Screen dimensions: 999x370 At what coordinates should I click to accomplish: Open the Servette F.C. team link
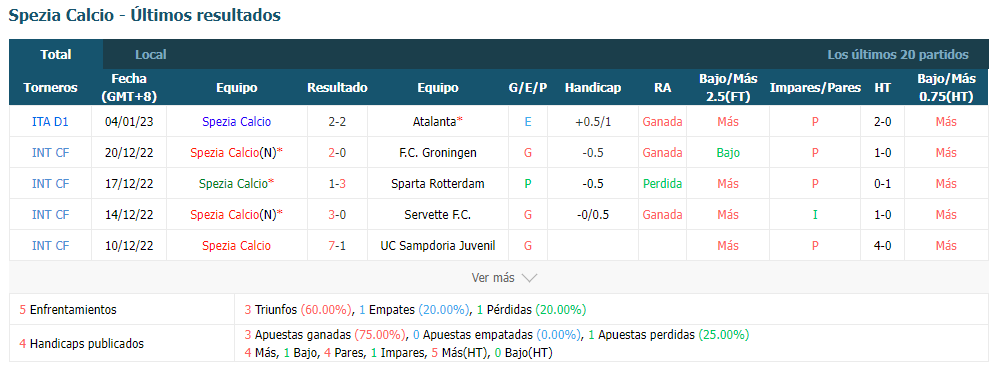point(438,215)
